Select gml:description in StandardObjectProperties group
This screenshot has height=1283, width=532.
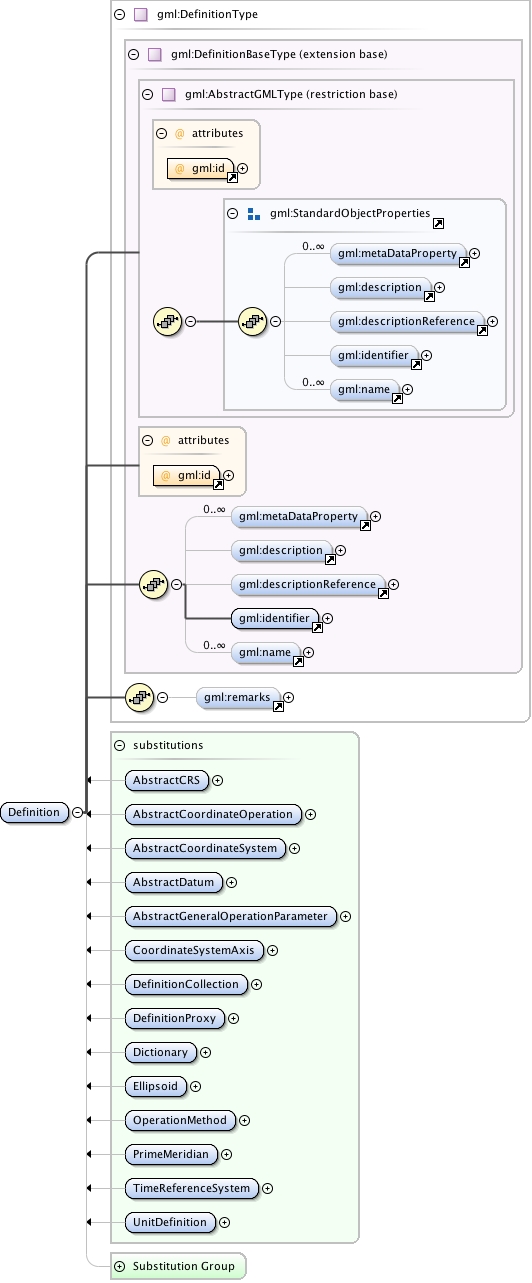381,288
